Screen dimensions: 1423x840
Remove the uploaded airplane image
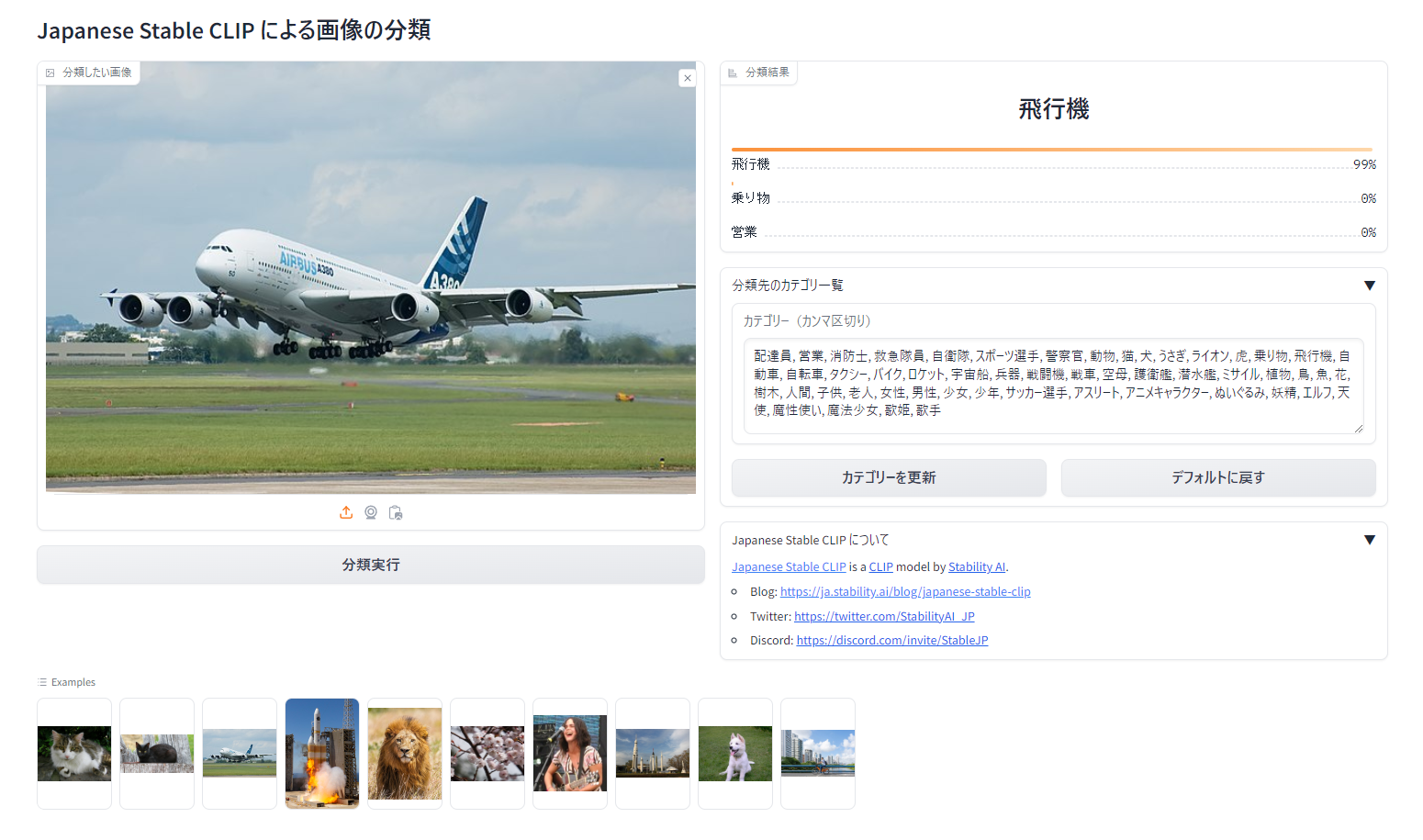pos(687,78)
